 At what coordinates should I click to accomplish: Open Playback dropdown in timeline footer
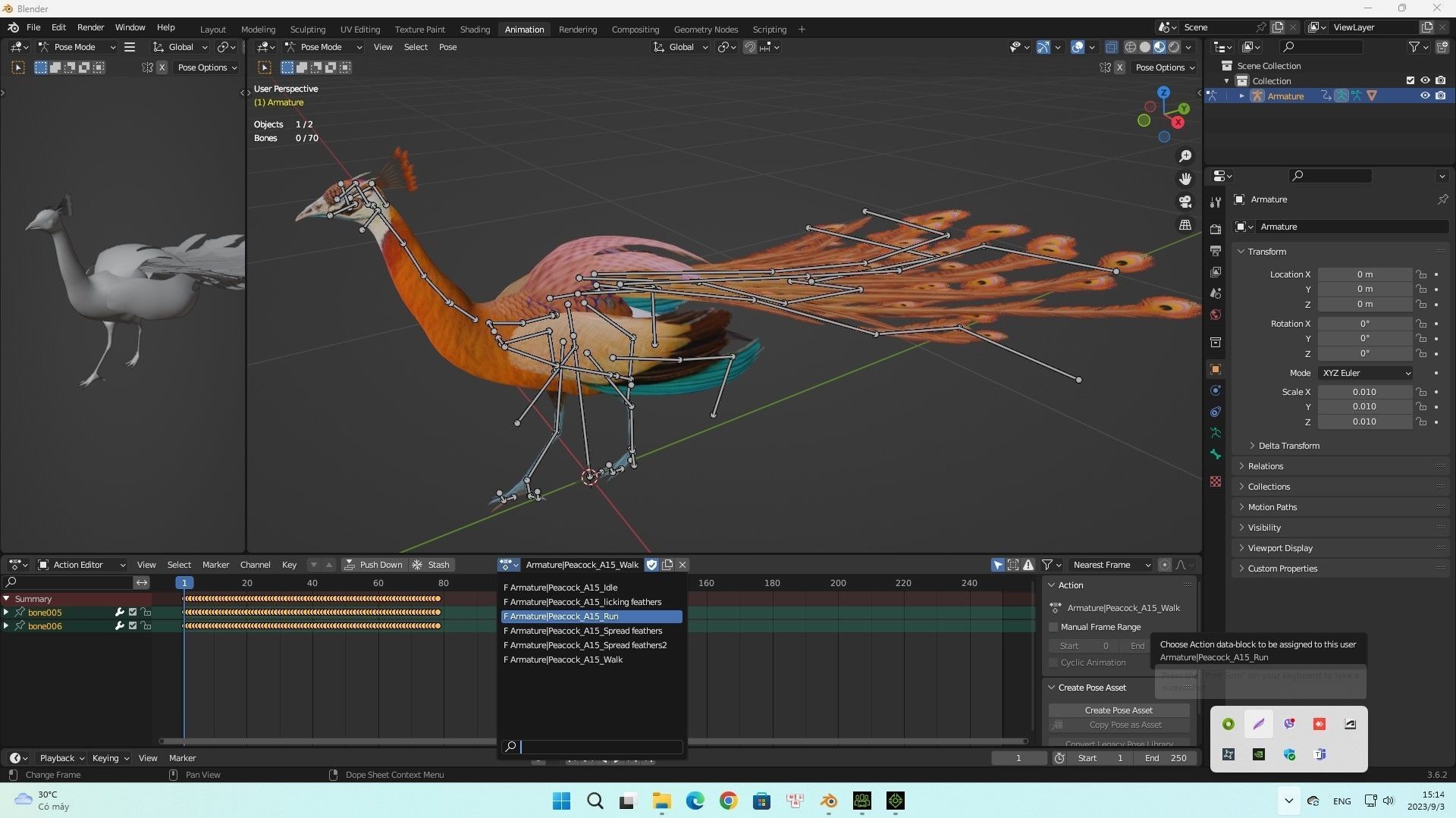click(x=61, y=758)
